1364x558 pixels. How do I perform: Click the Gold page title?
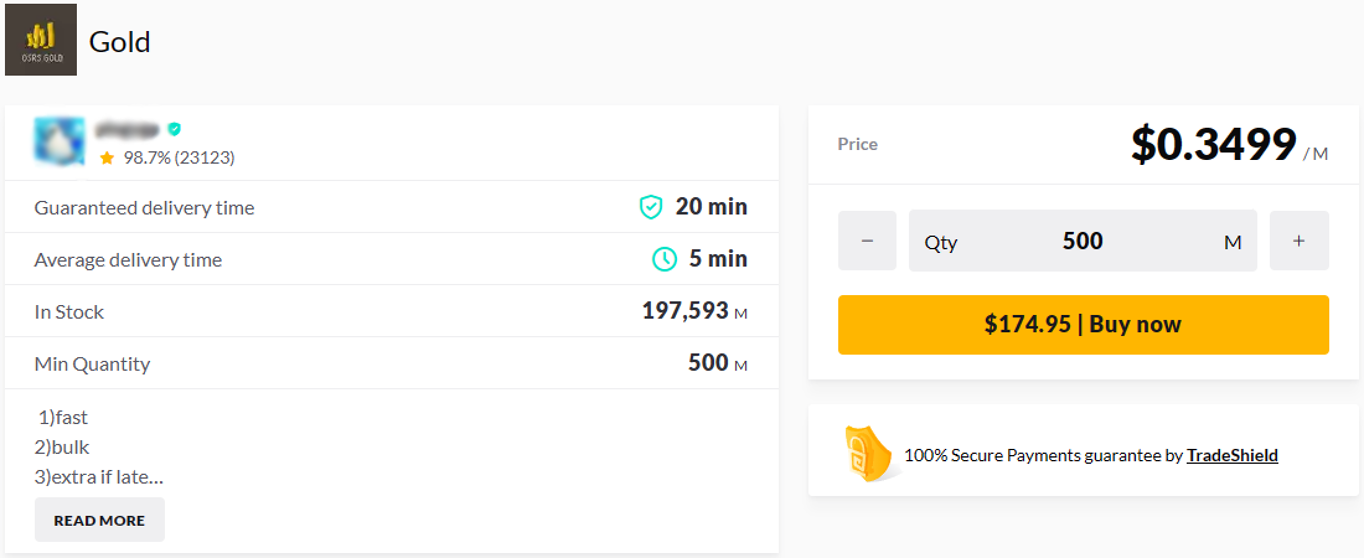(120, 42)
